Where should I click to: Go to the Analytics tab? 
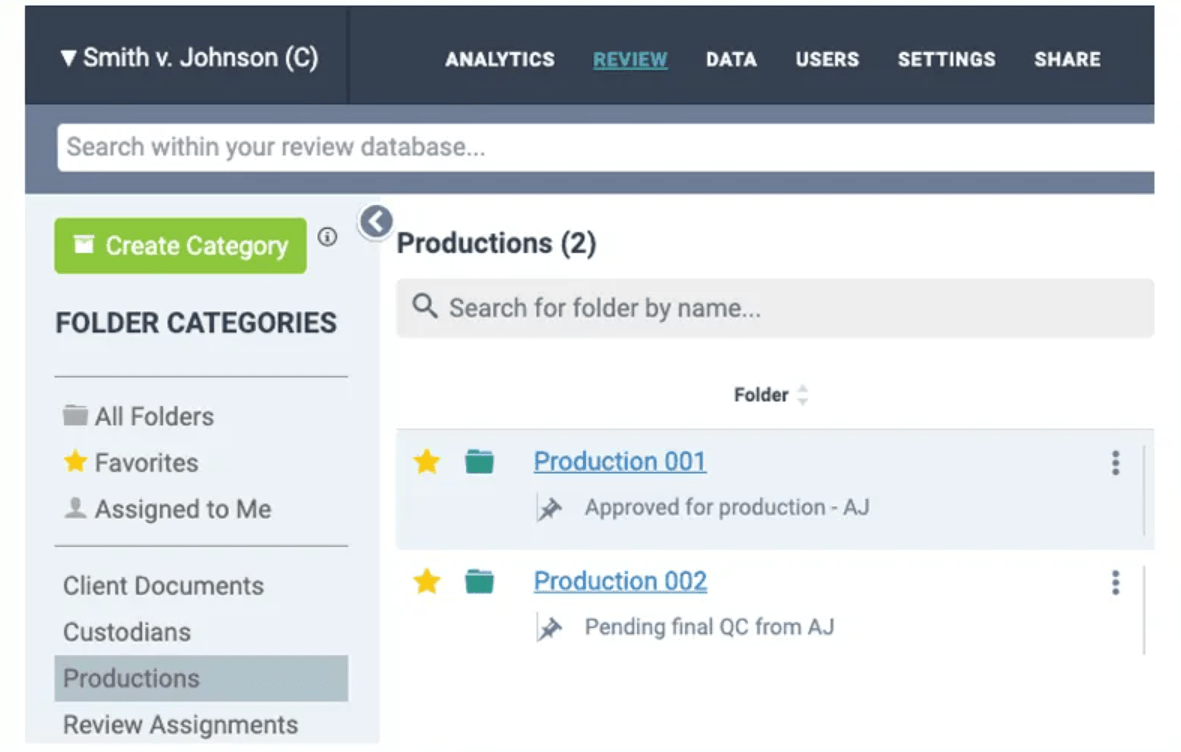click(499, 59)
